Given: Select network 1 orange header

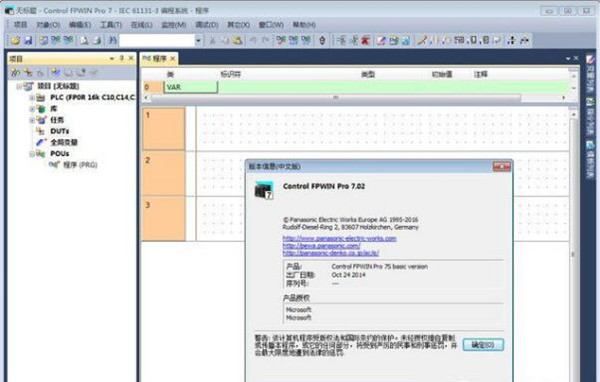Looking at the screenshot, I should [164, 129].
